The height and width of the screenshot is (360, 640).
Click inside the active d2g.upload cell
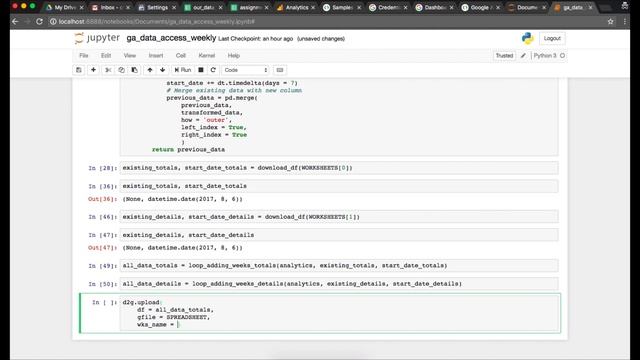339,313
